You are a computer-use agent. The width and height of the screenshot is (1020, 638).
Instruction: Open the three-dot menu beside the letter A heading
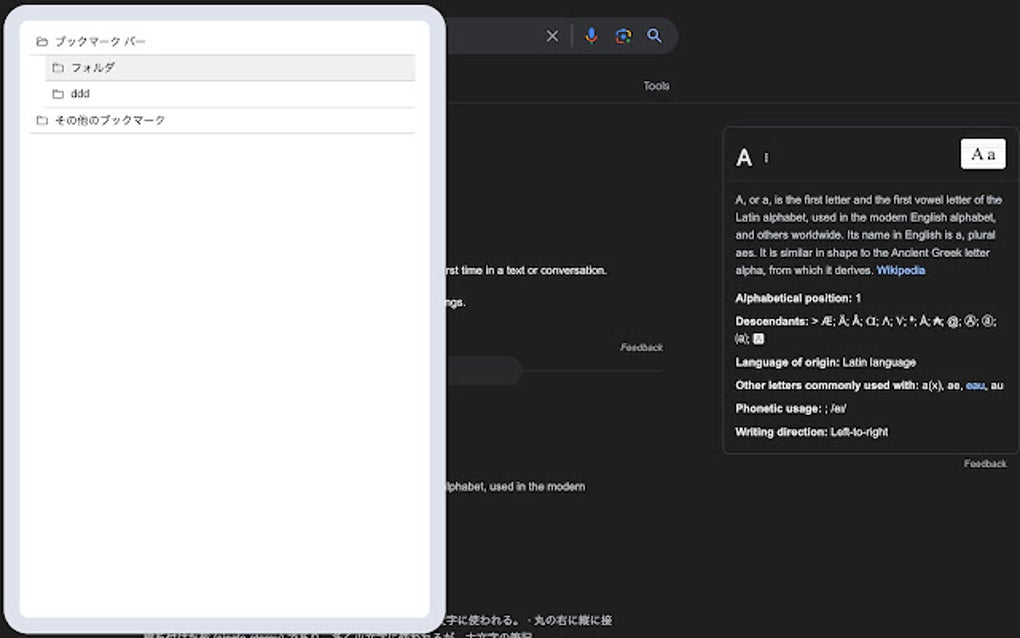[x=765, y=158]
